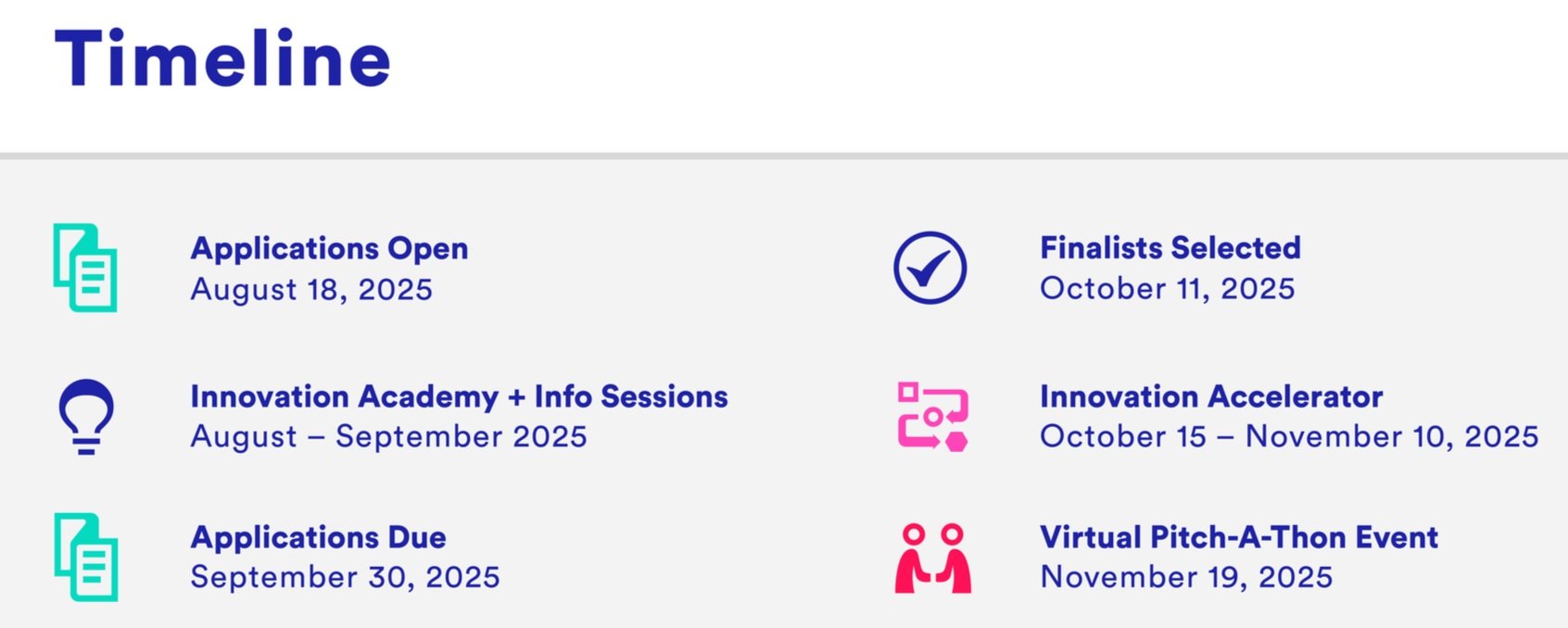
Task: Click the November 19, 2025 date
Action: [x=1186, y=577]
